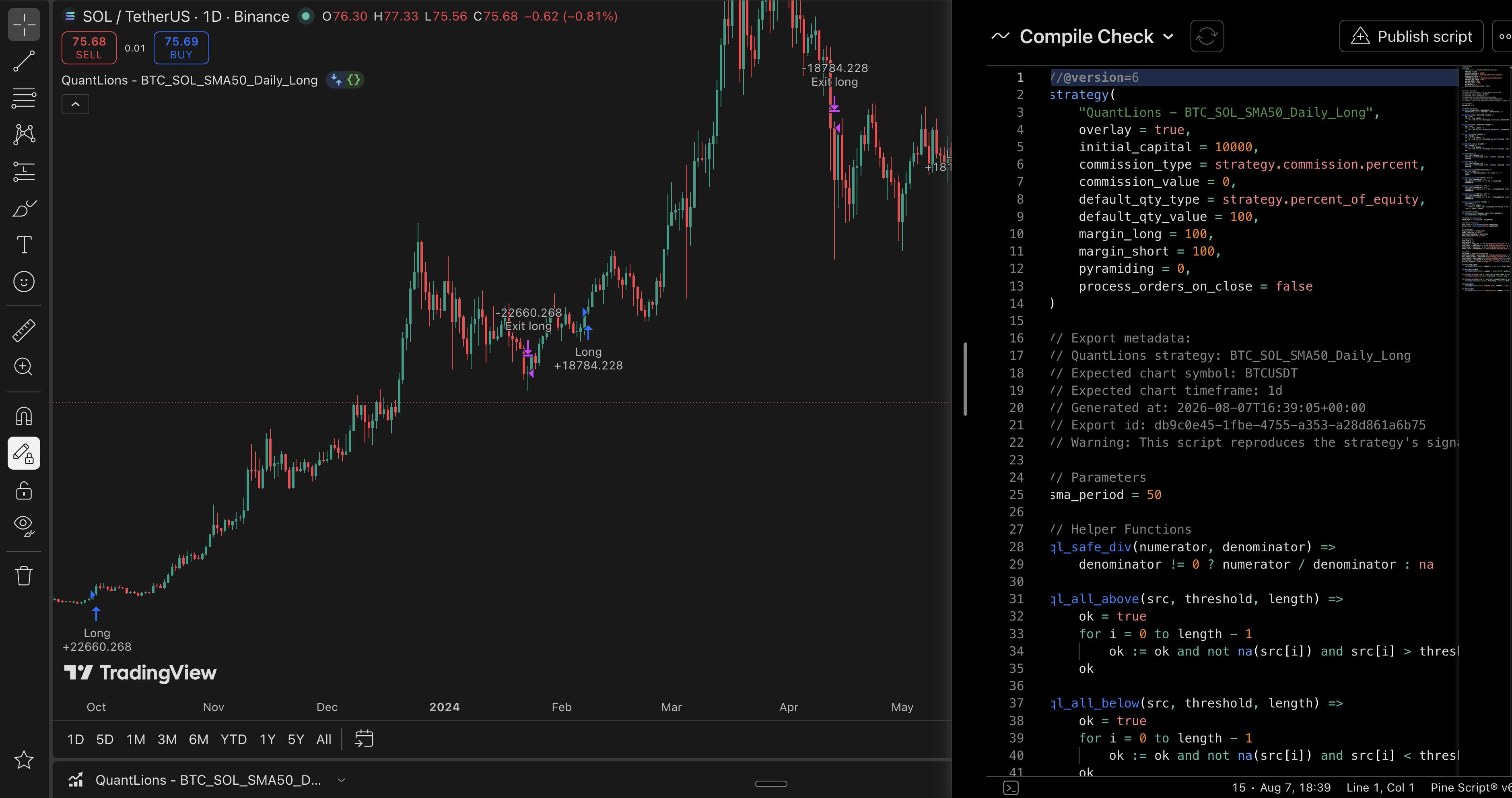The height and width of the screenshot is (798, 1512).
Task: Click line 5 initial_capital = 10000
Action: 1169,147
